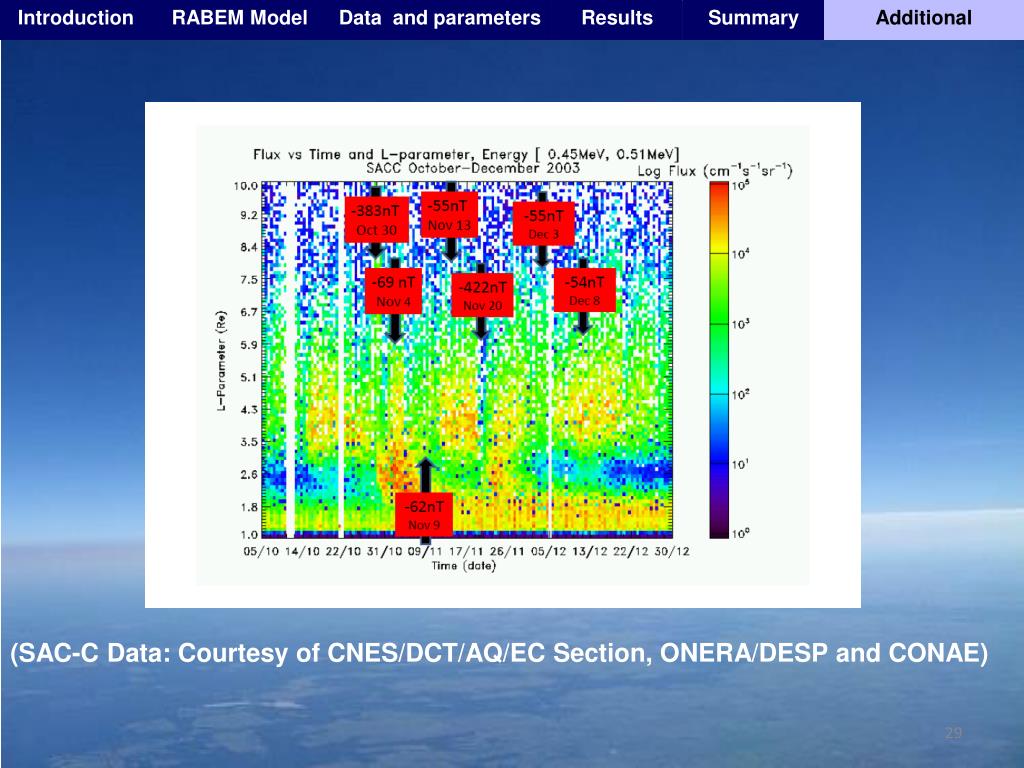Switch to the RABEM Model tab
The height and width of the screenshot is (768, 1024).
pos(240,18)
